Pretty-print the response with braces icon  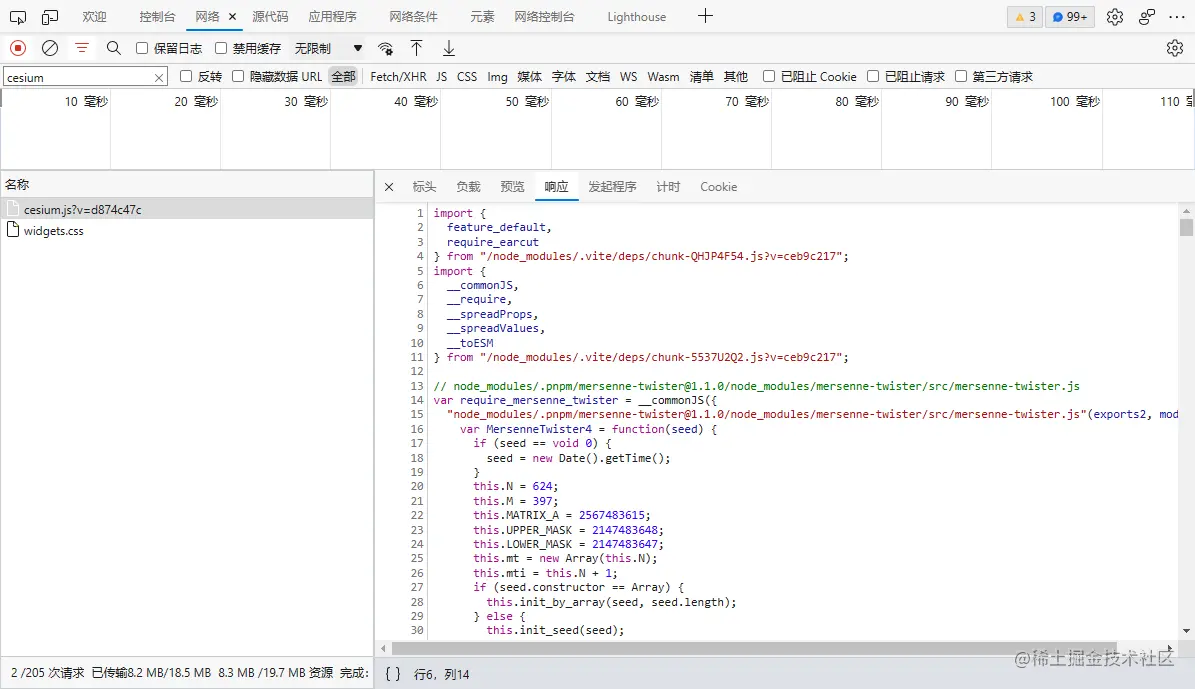pyautogui.click(x=392, y=674)
